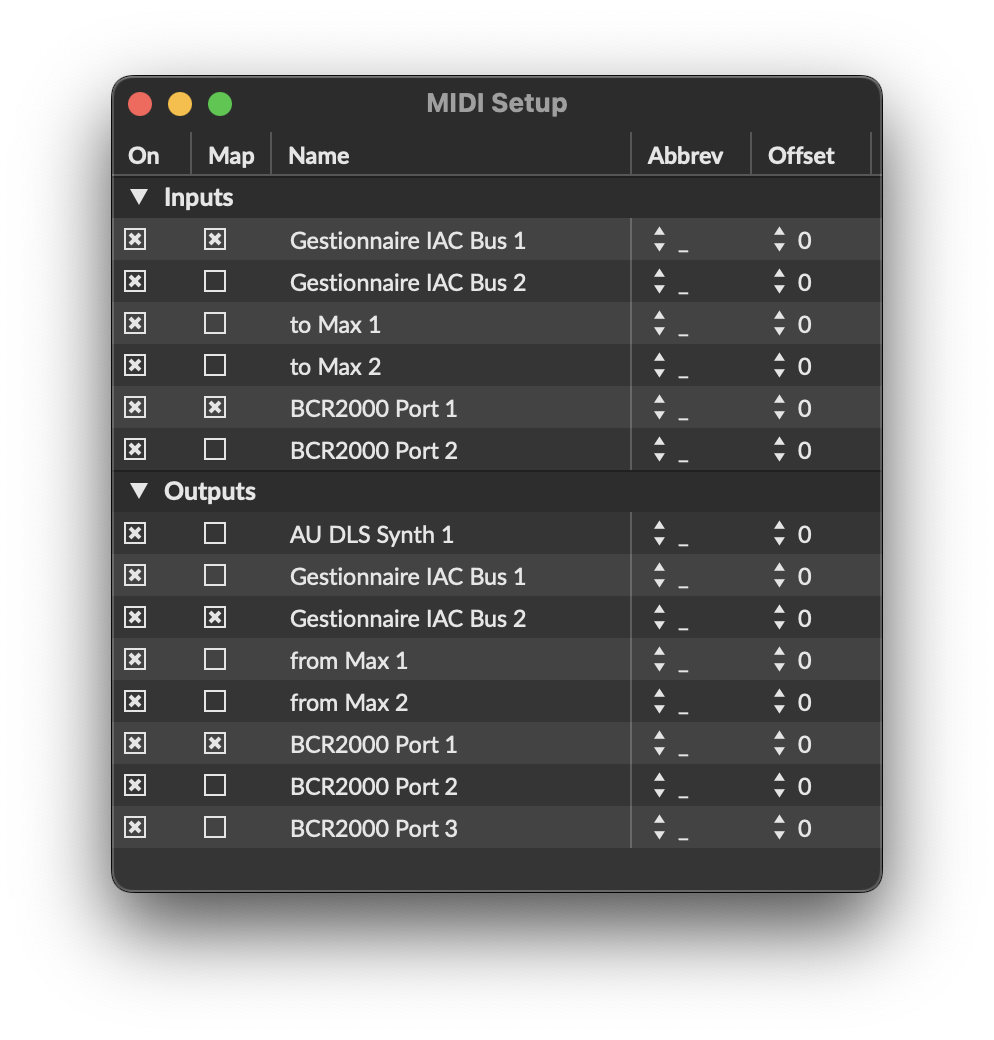Open Abbrev stepper for input BCR2000 Port 1
Viewport: 994px width, 1040px height.
click(x=659, y=407)
